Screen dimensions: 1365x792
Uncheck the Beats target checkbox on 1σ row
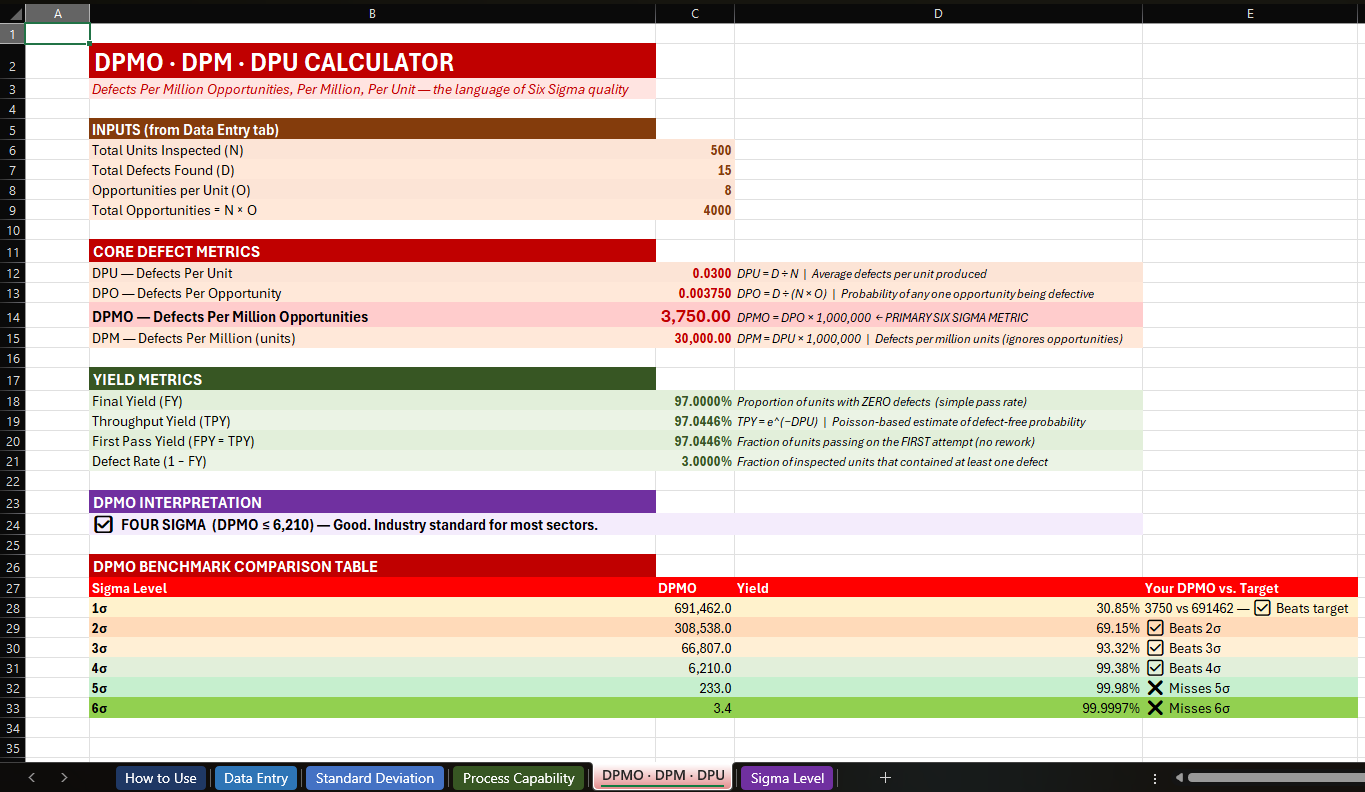[x=1261, y=608]
